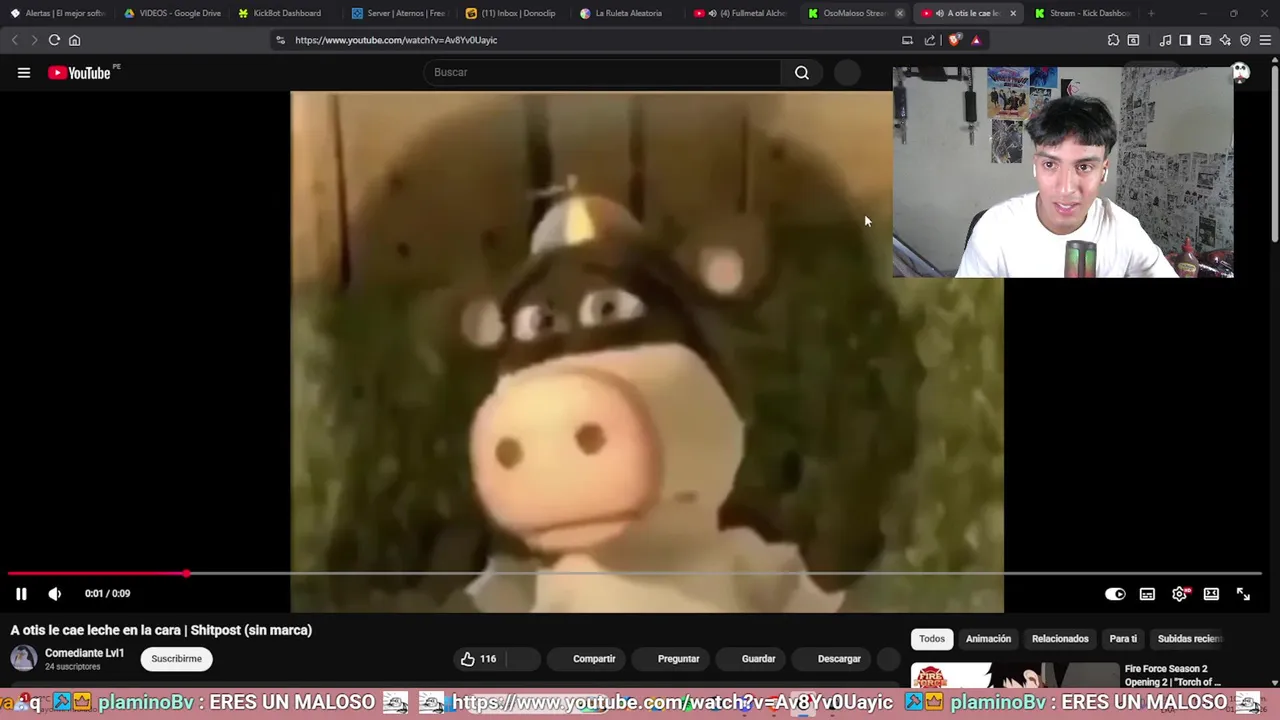The image size is (1280, 720).
Task: Open the Brave Rewards triangle icon
Action: point(976,40)
